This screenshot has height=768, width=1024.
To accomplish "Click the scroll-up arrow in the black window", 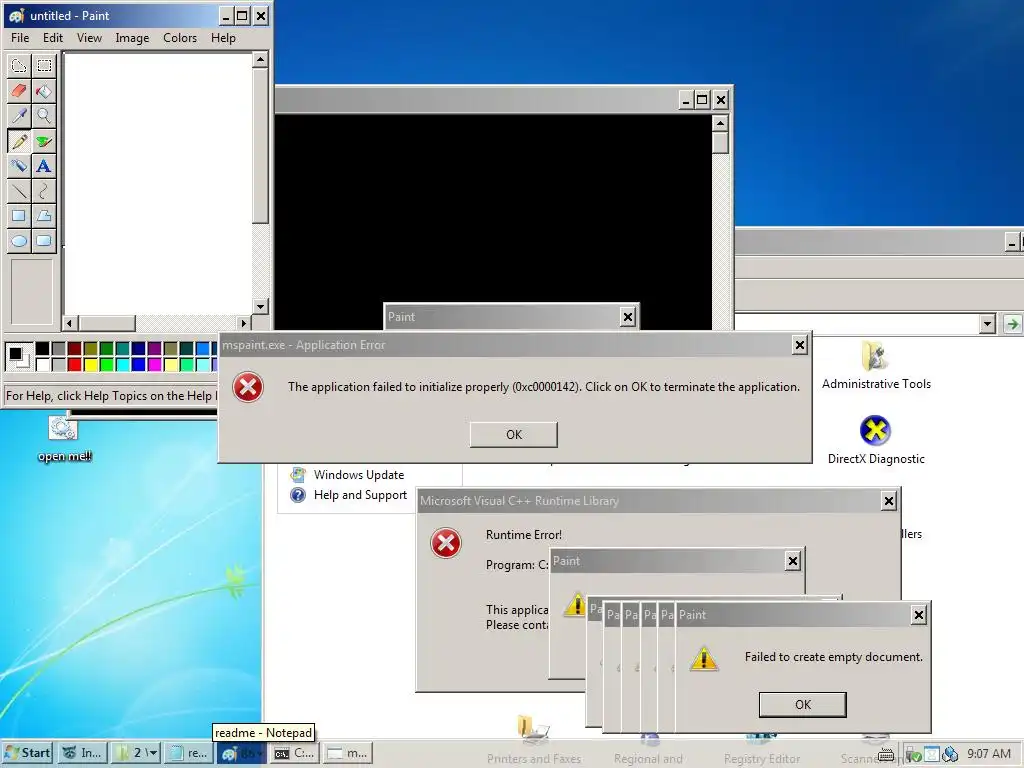I will point(720,123).
